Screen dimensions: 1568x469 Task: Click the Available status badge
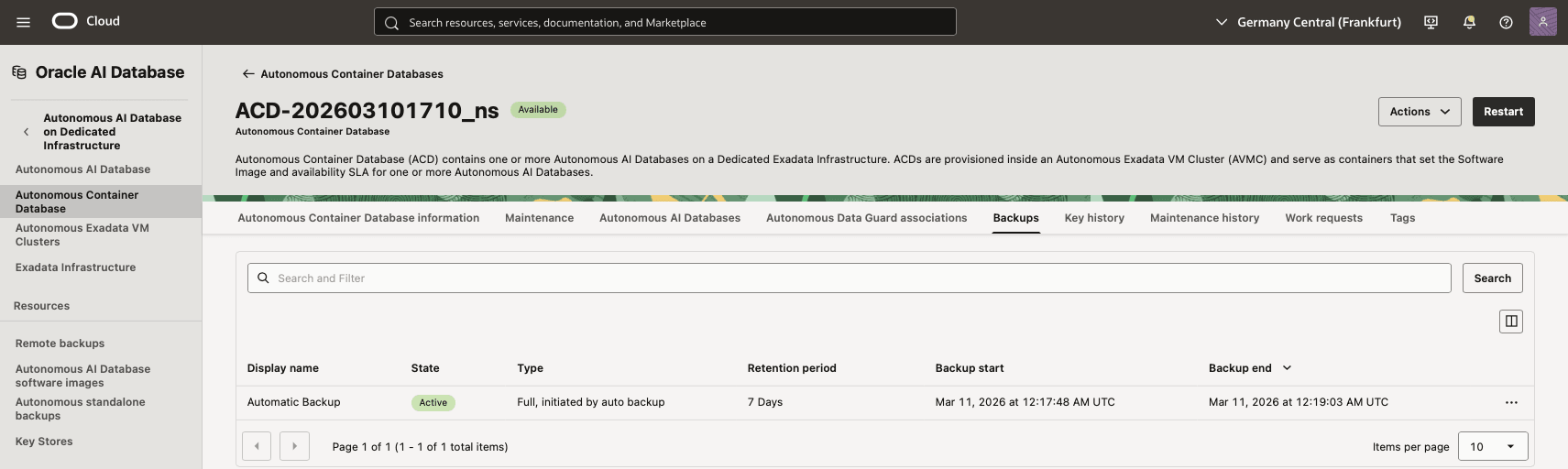(x=538, y=110)
